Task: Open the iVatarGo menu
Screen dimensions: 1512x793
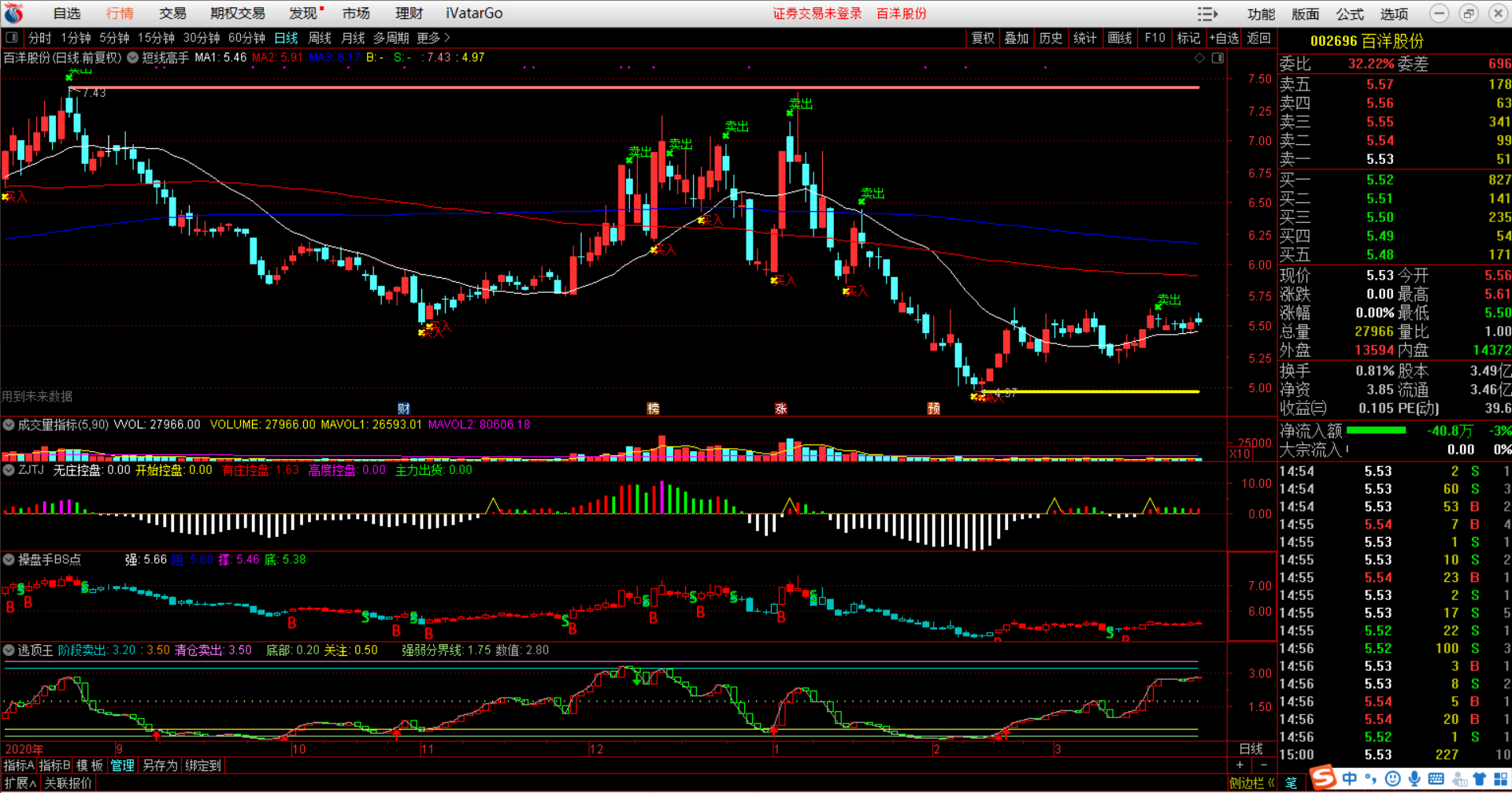Action: (x=474, y=13)
